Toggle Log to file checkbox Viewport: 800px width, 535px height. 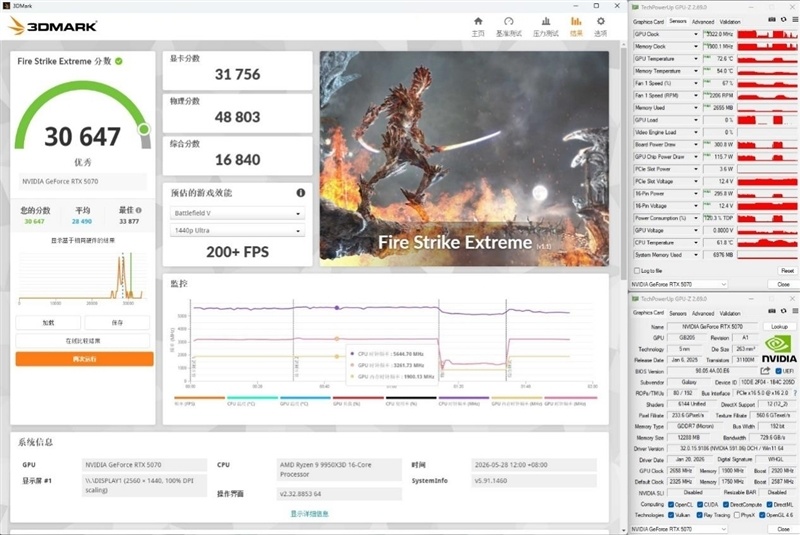click(x=637, y=271)
